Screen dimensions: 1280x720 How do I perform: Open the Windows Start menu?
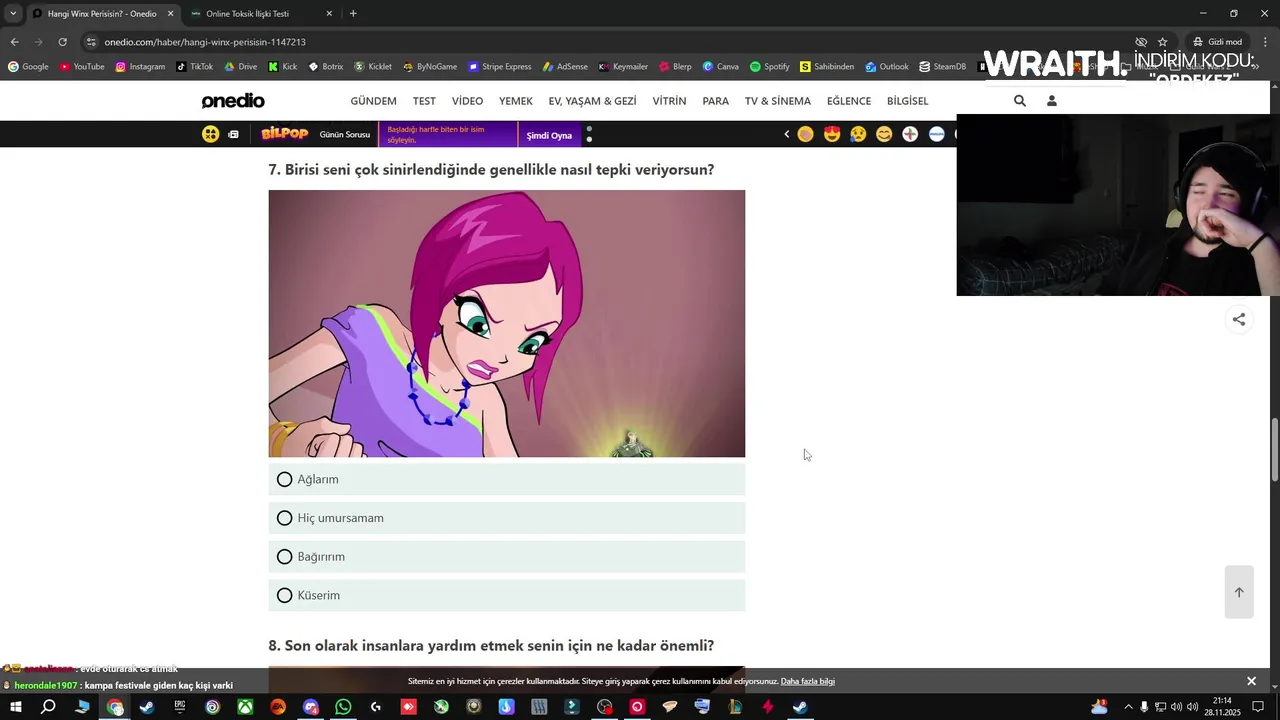point(16,707)
